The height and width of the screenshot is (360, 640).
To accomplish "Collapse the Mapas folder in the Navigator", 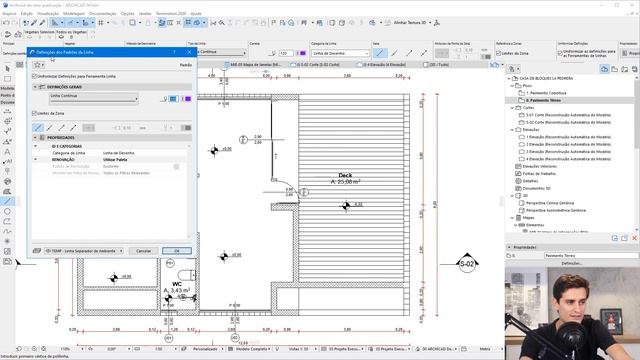I will 513,218.
